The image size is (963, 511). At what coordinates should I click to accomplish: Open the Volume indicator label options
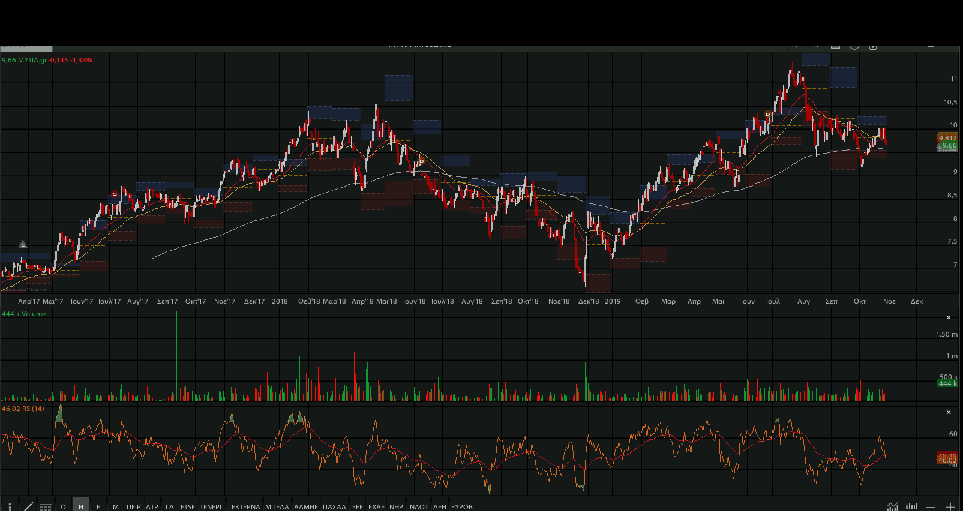pyautogui.click(x=27, y=314)
